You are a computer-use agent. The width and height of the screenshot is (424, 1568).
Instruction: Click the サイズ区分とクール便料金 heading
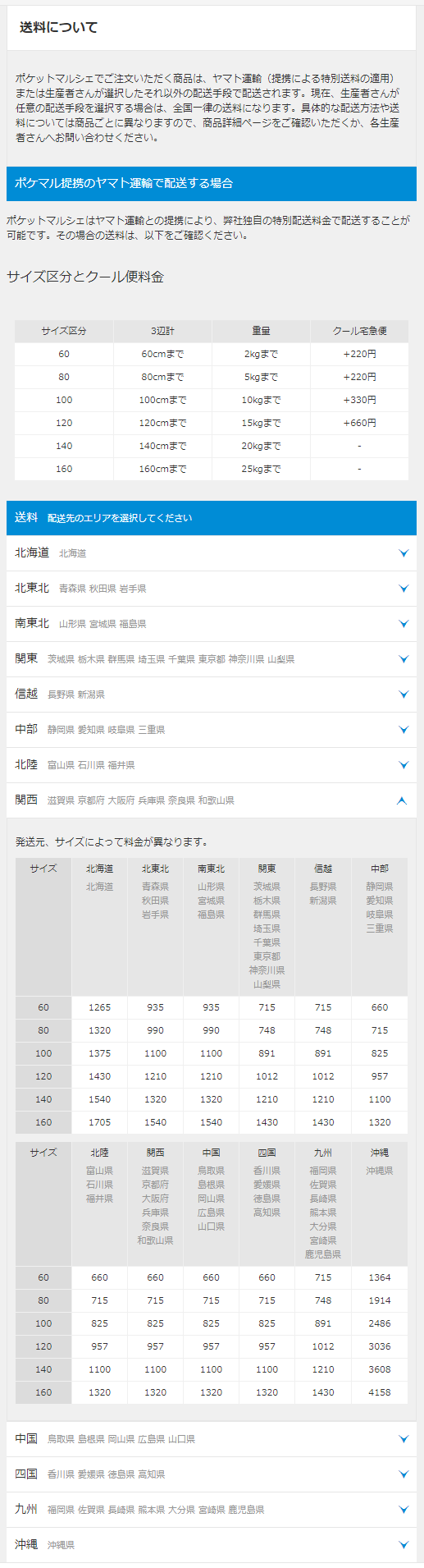pyautogui.click(x=85, y=277)
